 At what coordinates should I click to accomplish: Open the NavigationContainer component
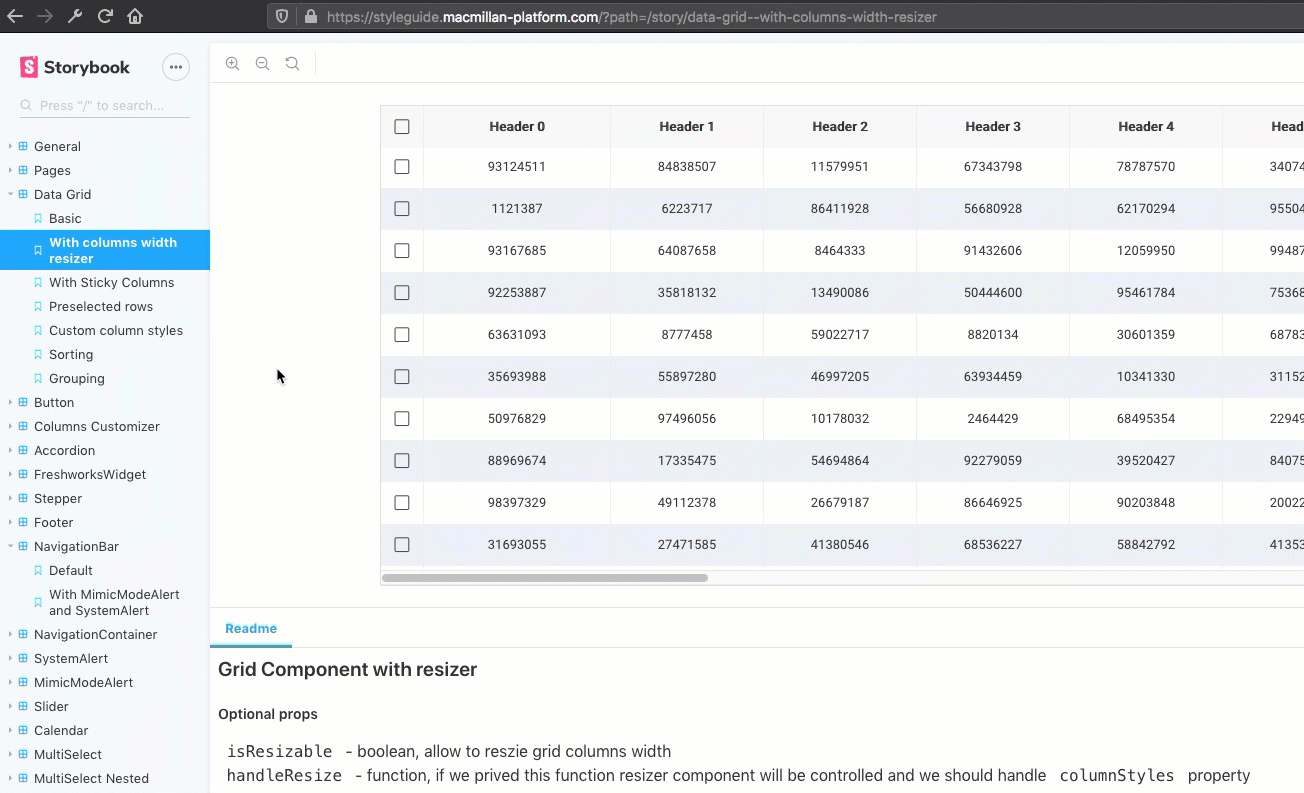(95, 634)
